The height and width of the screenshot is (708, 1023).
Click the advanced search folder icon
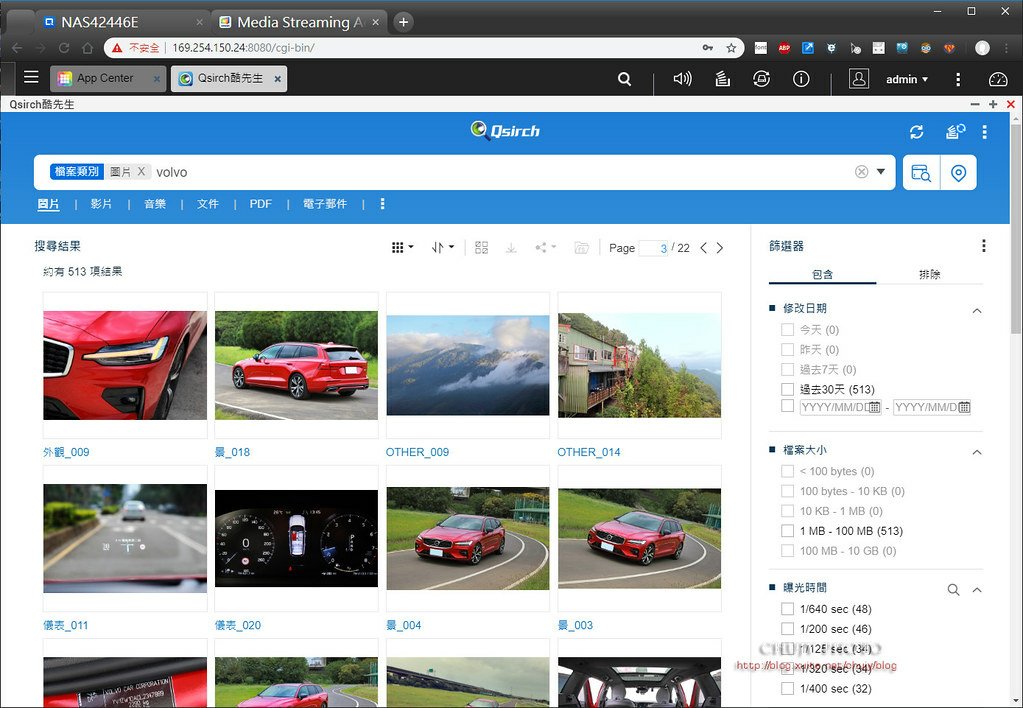(921, 173)
